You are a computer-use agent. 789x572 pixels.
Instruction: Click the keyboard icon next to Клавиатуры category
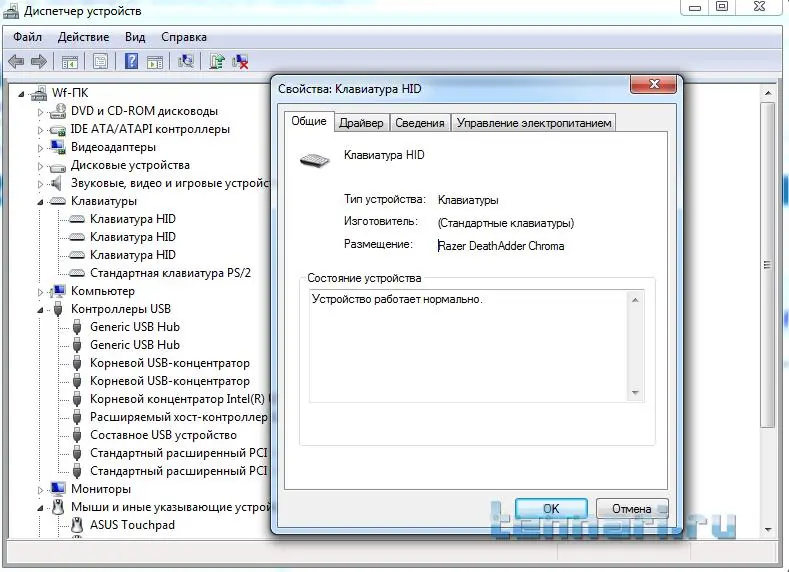58,201
